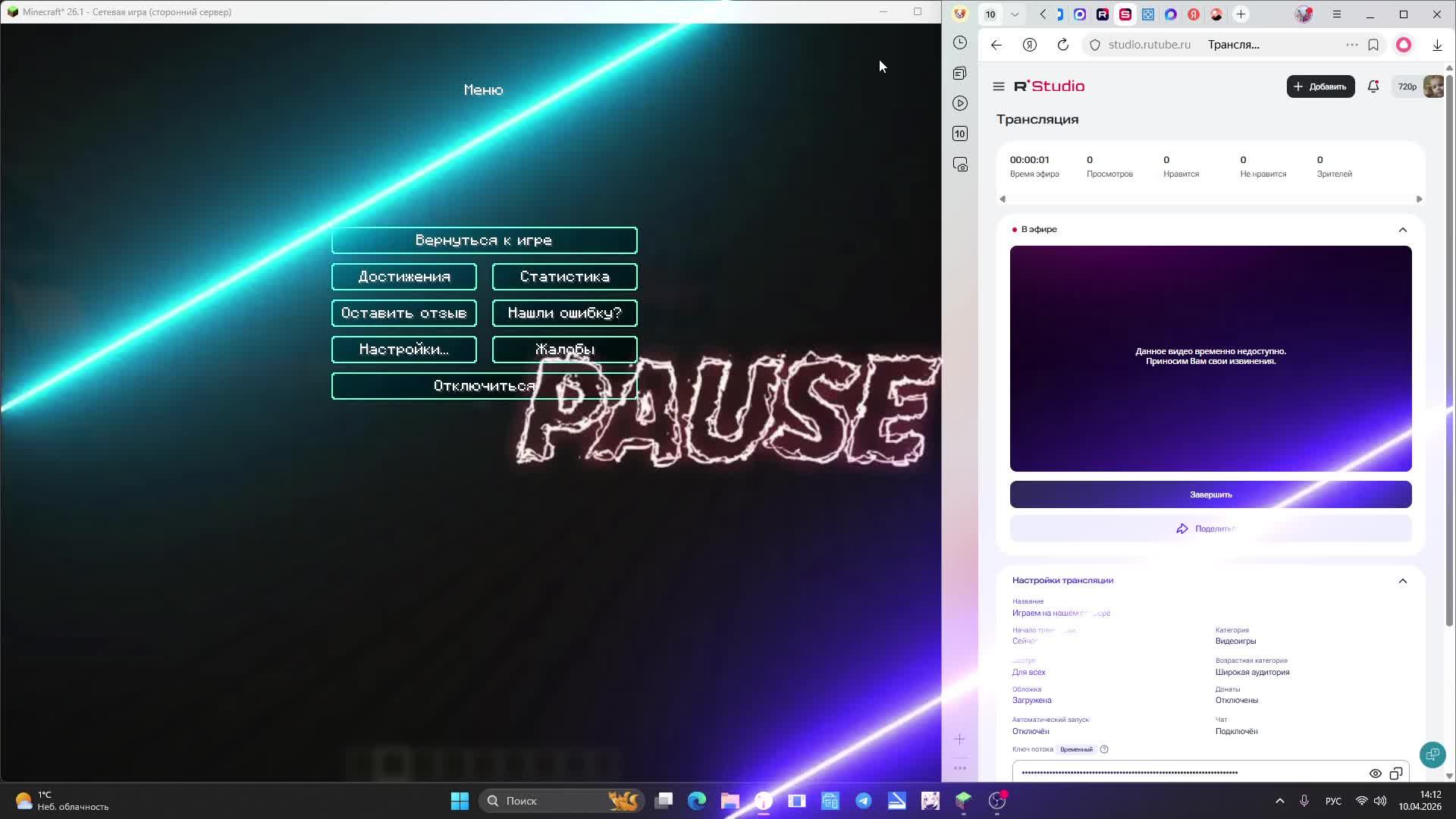1456x819 pixels.
Task: Open the tab list dropdown chevron
Action: tap(1014, 14)
